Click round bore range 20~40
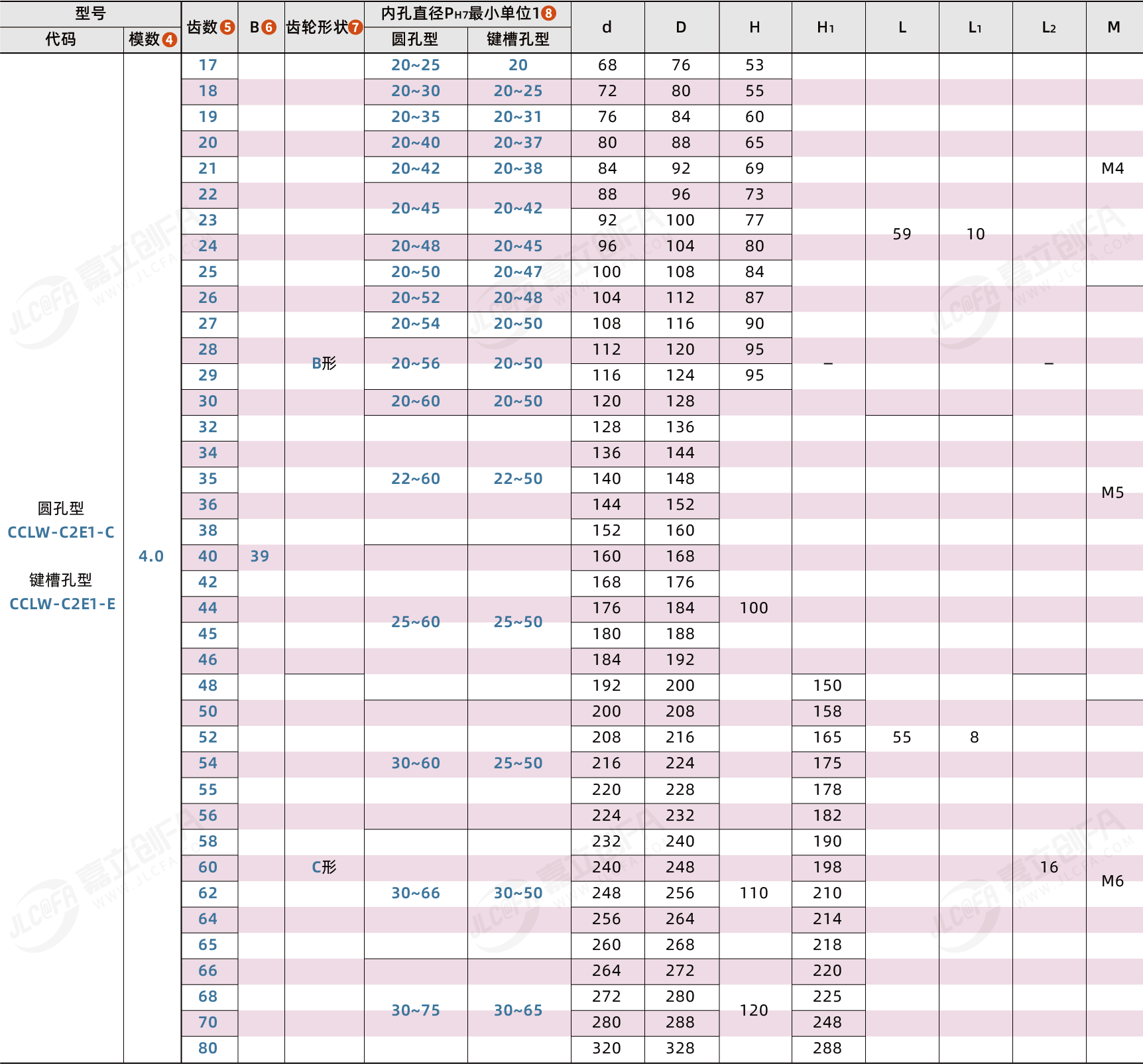Viewport: 1143px width, 1064px height. pos(416,143)
